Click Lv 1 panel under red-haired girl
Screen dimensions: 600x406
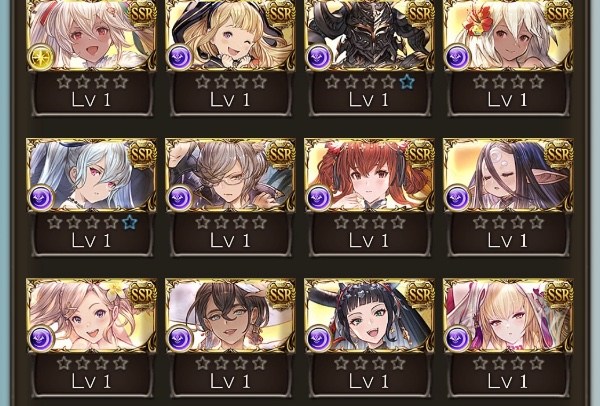pyautogui.click(x=369, y=234)
